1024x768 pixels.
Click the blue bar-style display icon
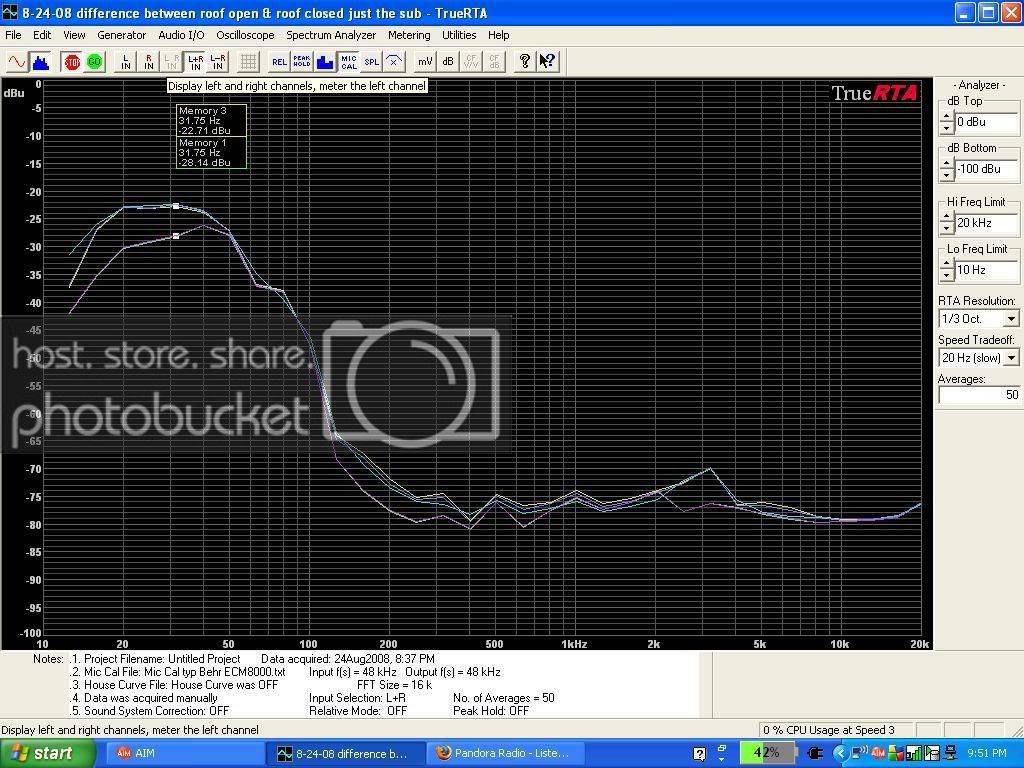pos(325,62)
